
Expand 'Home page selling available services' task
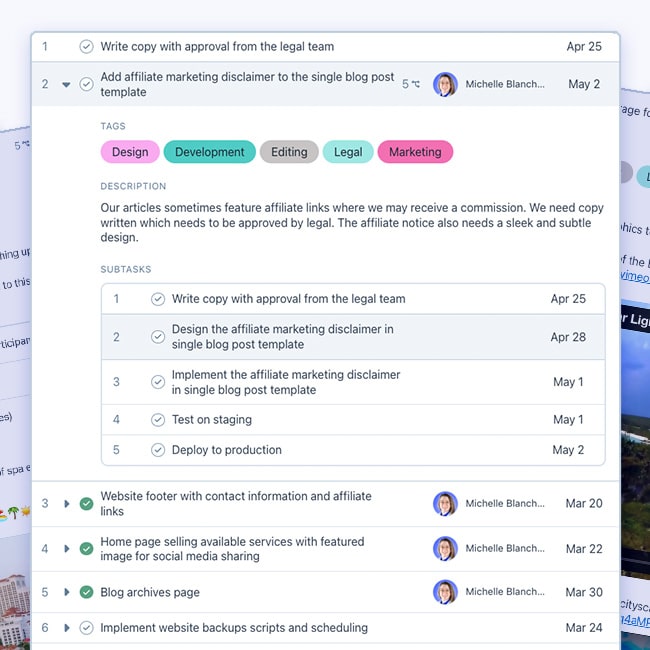point(66,549)
